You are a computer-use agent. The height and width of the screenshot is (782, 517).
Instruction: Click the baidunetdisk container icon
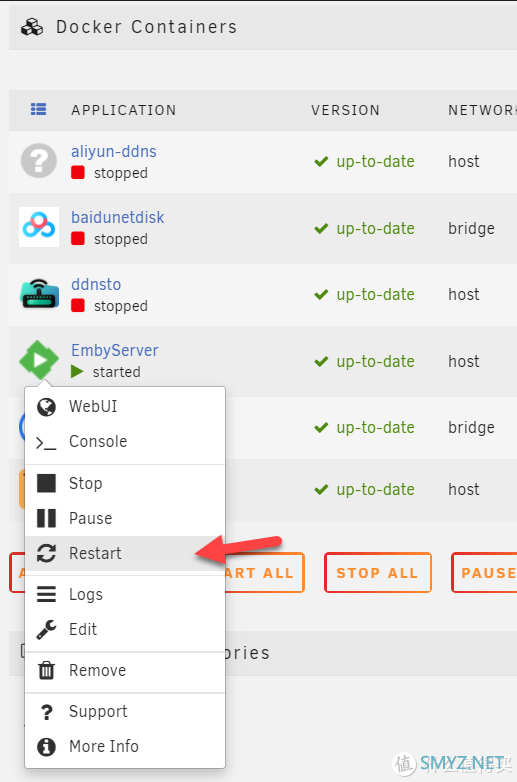pyautogui.click(x=39, y=227)
